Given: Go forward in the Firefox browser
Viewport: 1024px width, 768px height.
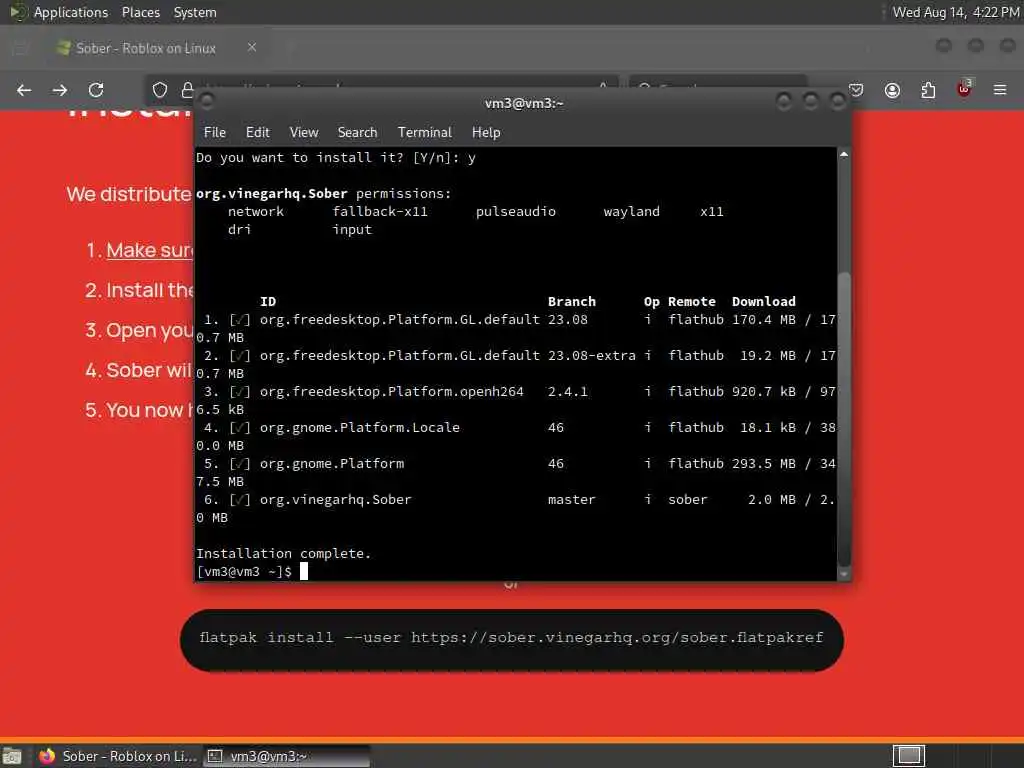Looking at the screenshot, I should tap(60, 90).
